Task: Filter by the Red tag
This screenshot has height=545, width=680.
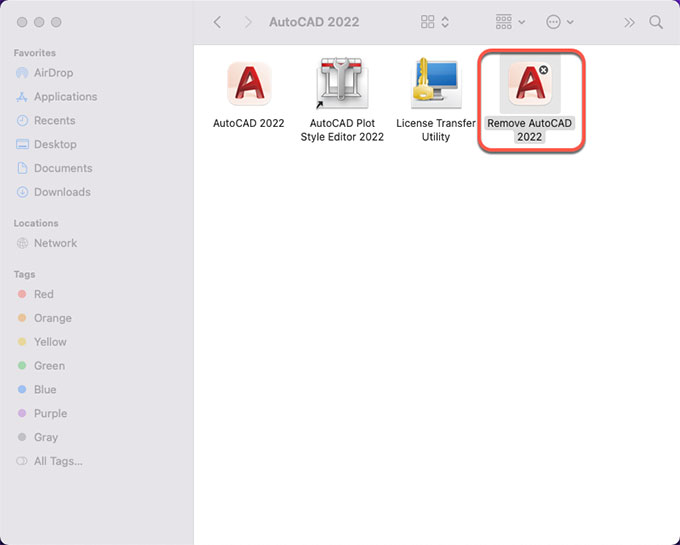Action: (36, 294)
